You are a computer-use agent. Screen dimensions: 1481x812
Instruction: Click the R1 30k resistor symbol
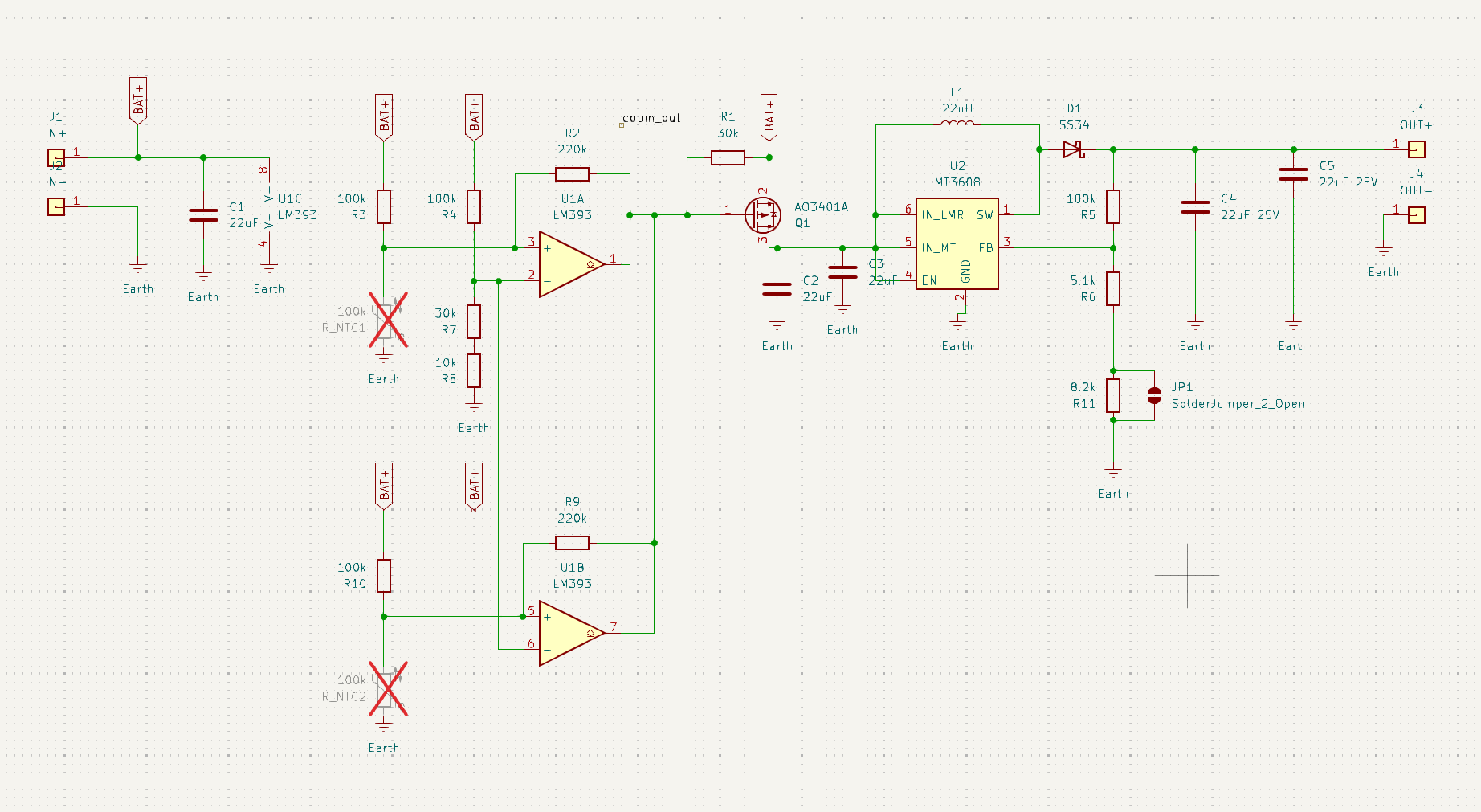pos(728,157)
